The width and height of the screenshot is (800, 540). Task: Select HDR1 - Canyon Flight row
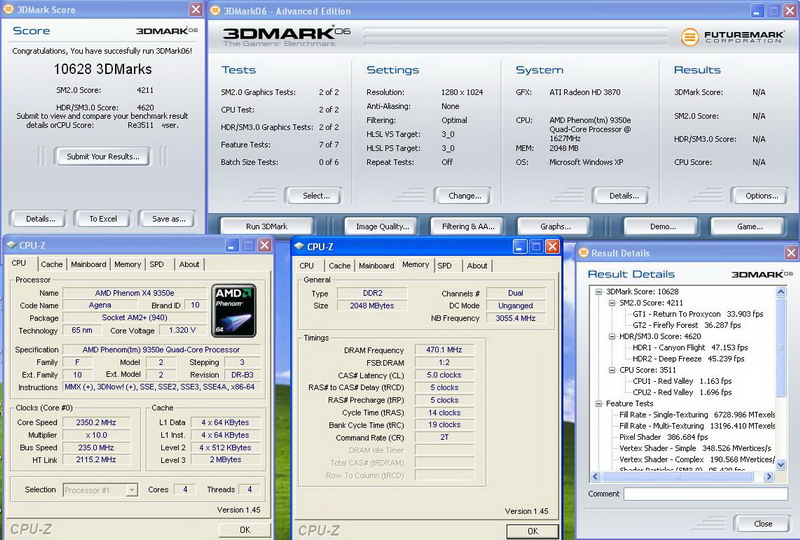(690, 348)
